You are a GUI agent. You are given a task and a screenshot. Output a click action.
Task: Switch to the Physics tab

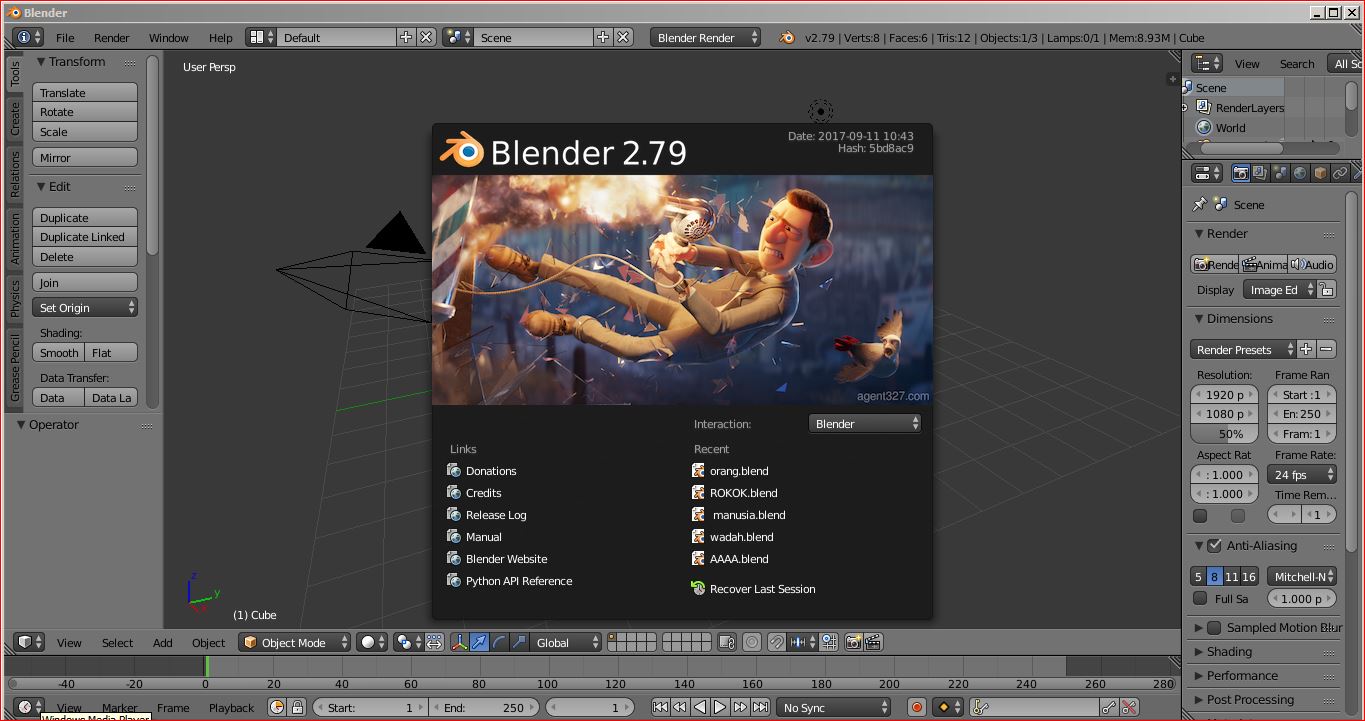15,298
